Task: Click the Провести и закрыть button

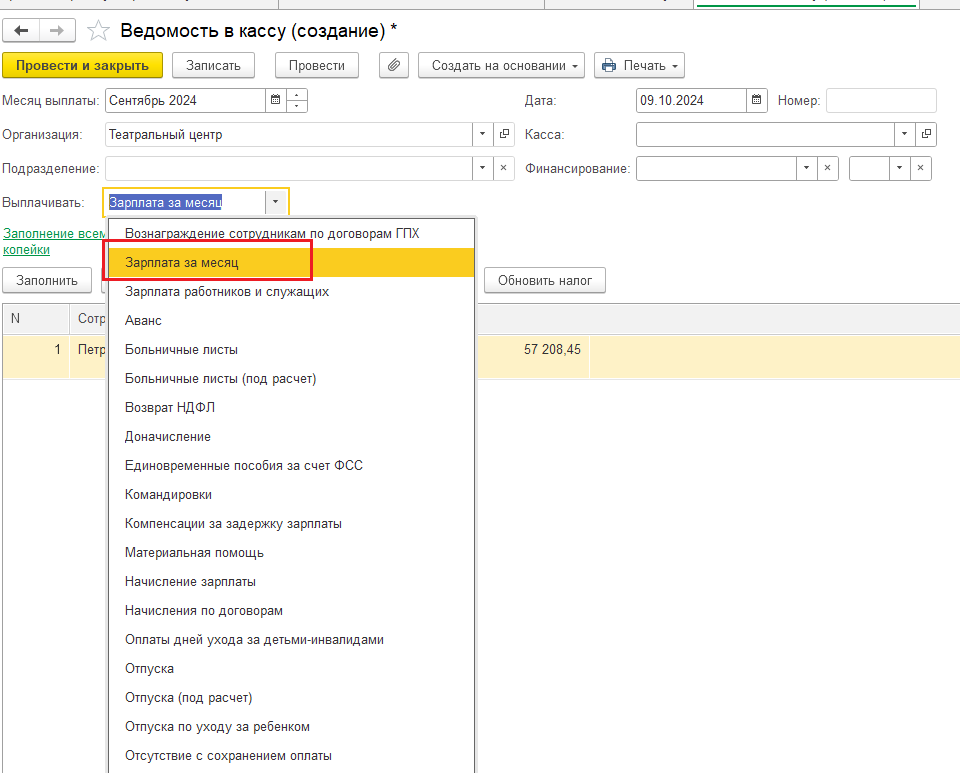Action: [x=83, y=65]
